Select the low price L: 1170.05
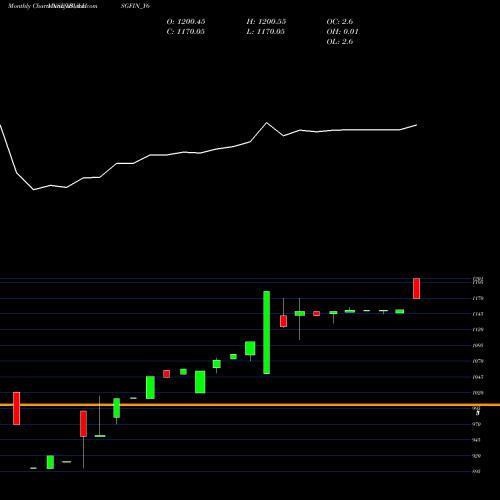500x500 pixels. pyautogui.click(x=265, y=32)
